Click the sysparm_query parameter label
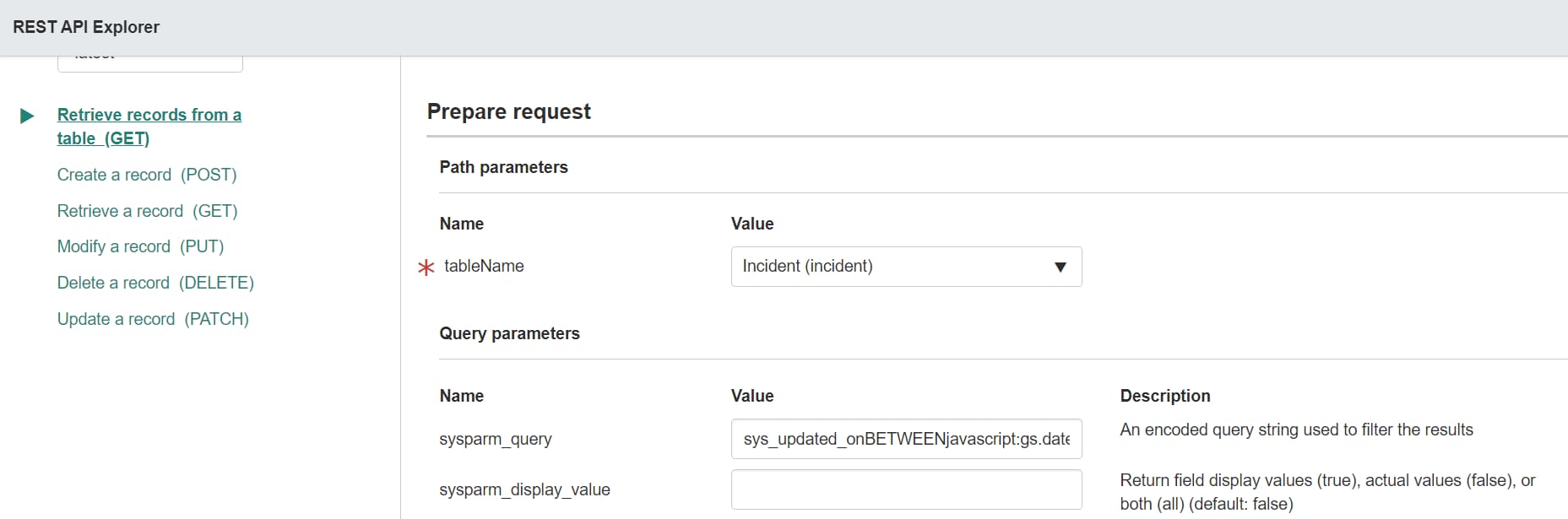1568x519 pixels. pos(495,439)
